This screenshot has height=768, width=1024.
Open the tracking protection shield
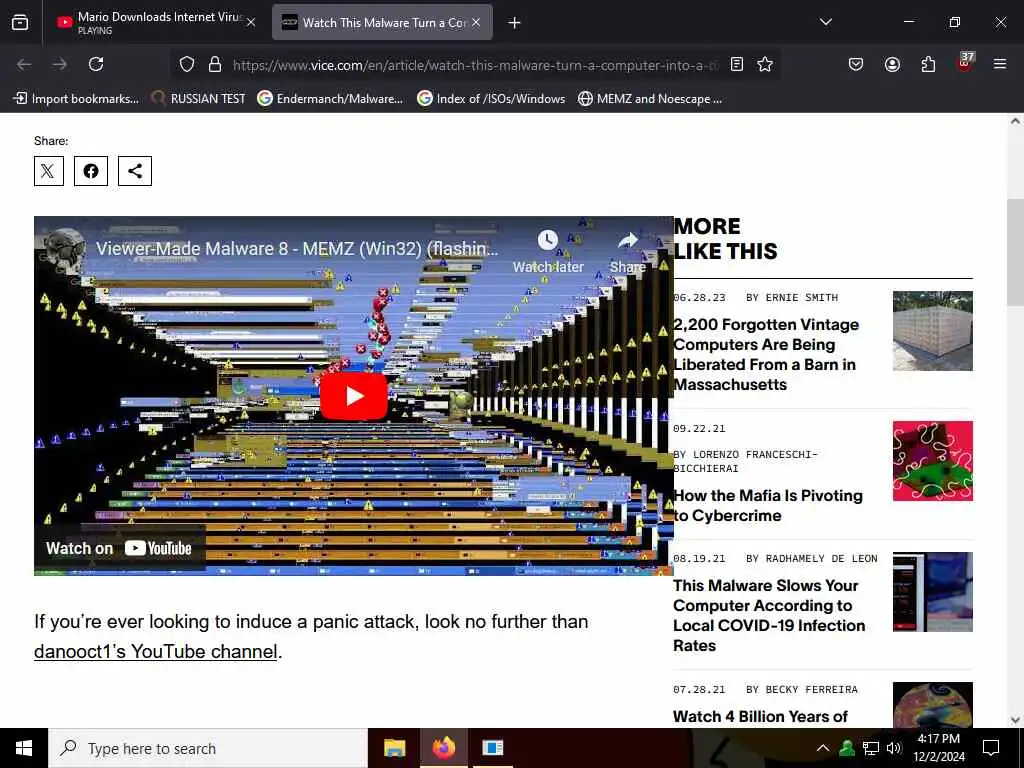coord(187,64)
